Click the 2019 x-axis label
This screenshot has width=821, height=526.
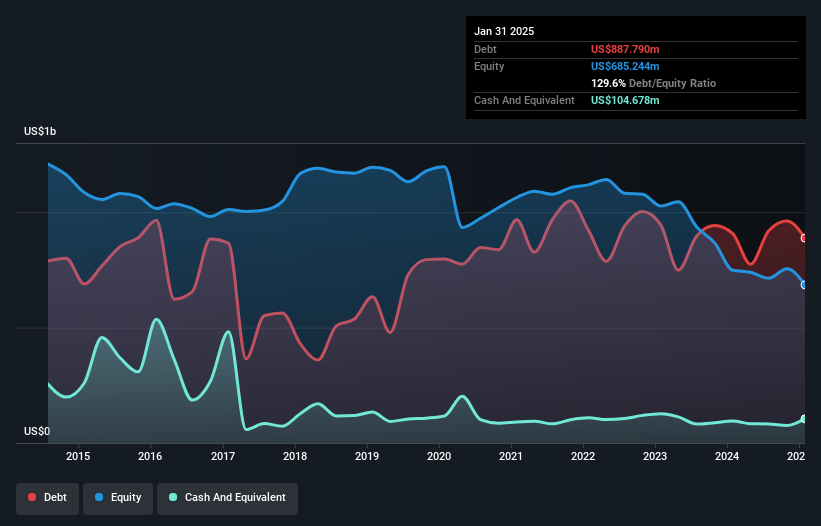pyautogui.click(x=367, y=456)
